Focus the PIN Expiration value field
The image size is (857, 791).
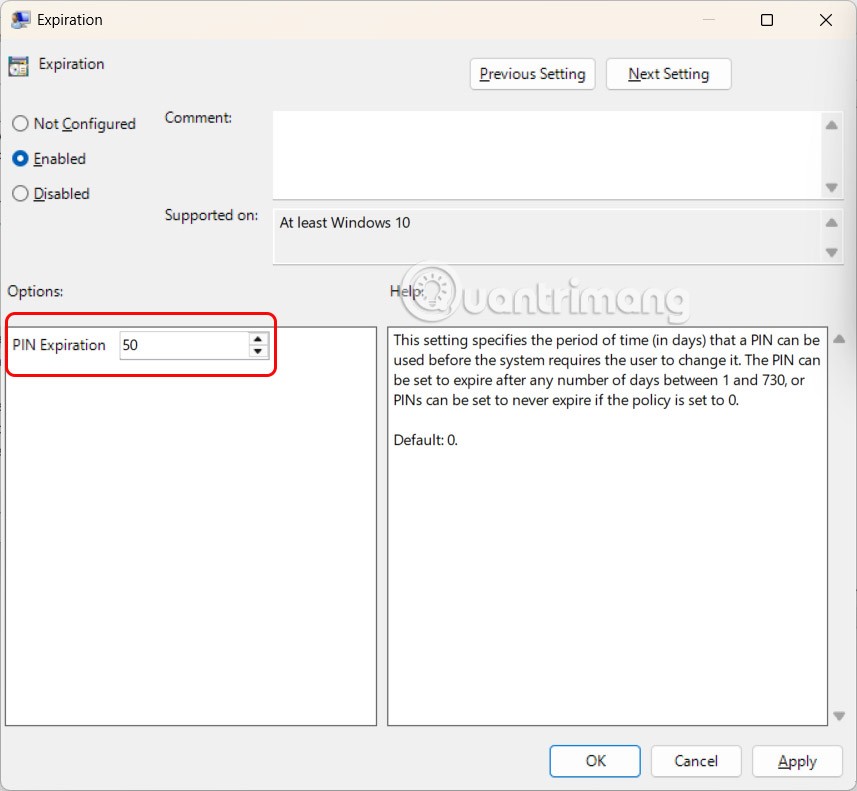183,345
